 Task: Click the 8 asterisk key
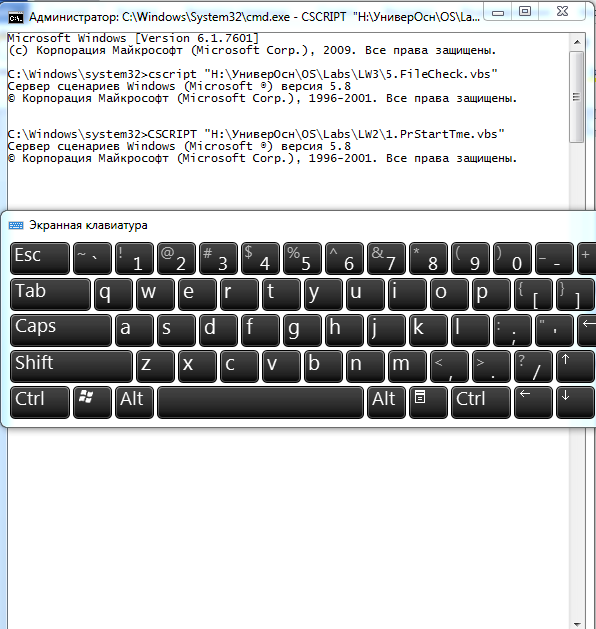pos(428,258)
